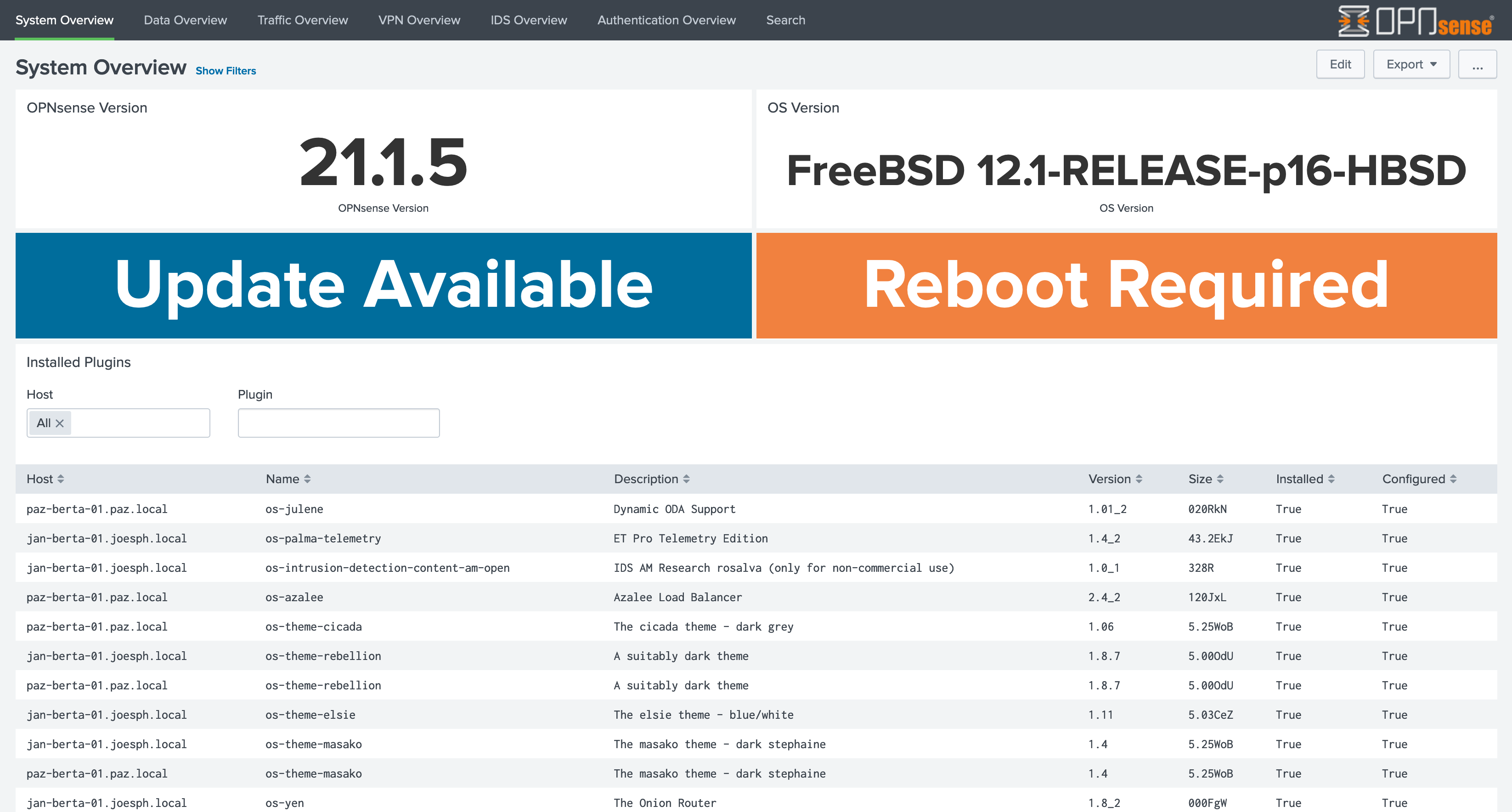The height and width of the screenshot is (812, 1512).
Task: Open the more options ellipsis menu
Action: click(1478, 65)
